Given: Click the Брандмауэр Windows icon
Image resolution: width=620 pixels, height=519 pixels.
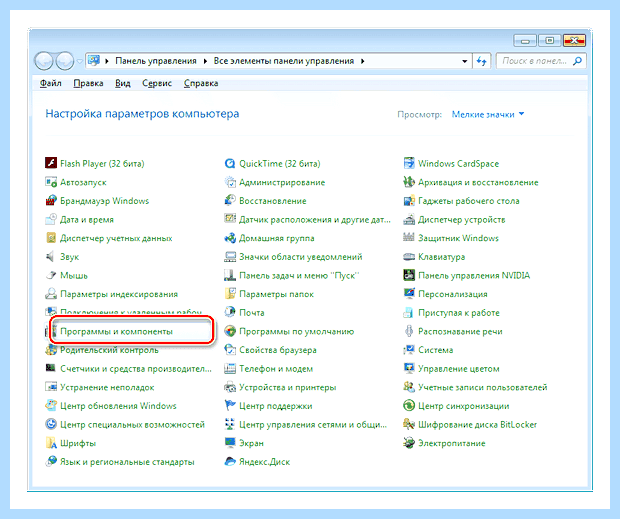Looking at the screenshot, I should (x=51, y=200).
